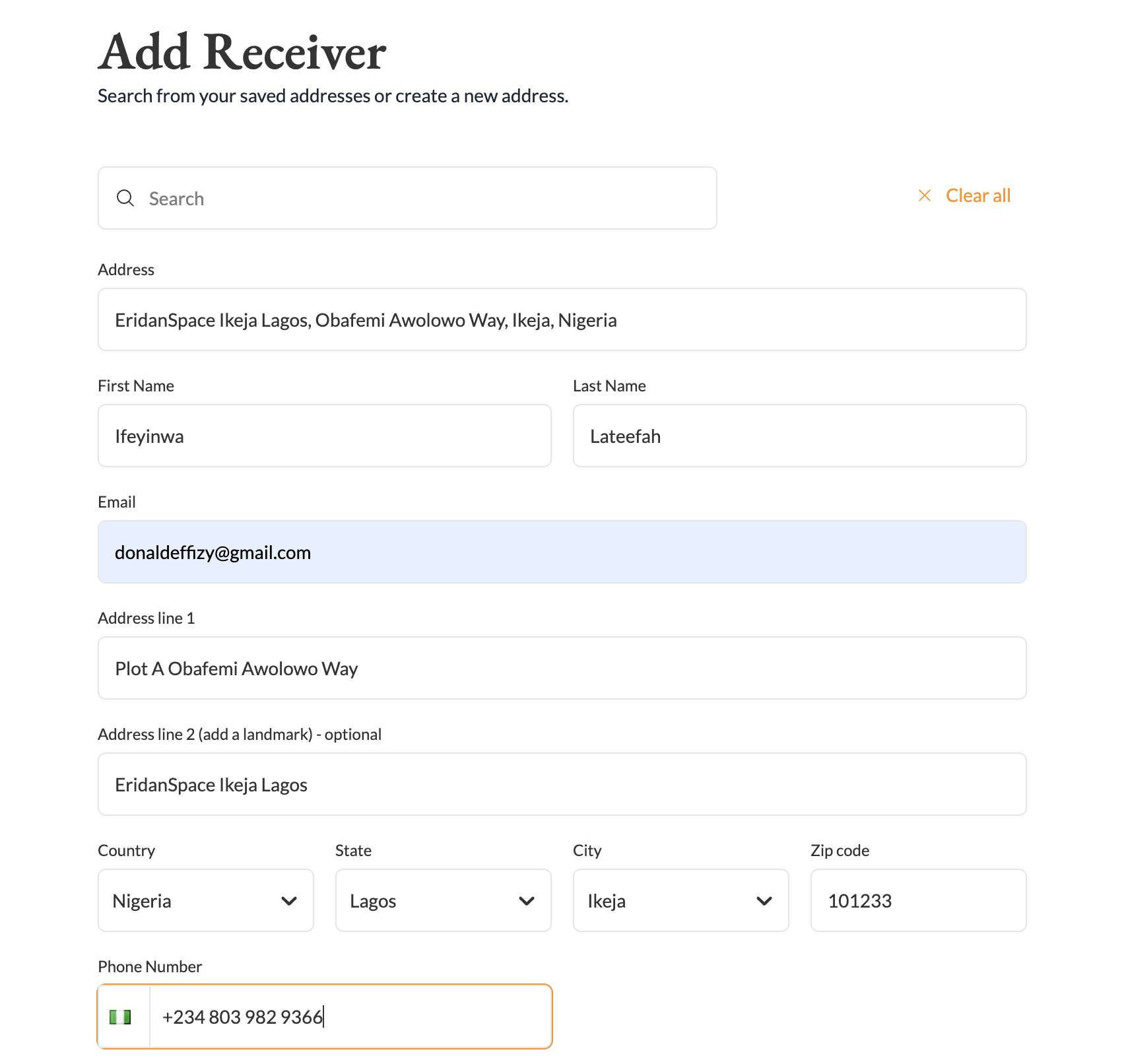Click the Address line 1 field
Image resolution: width=1126 pixels, height=1064 pixels.
pos(562,668)
